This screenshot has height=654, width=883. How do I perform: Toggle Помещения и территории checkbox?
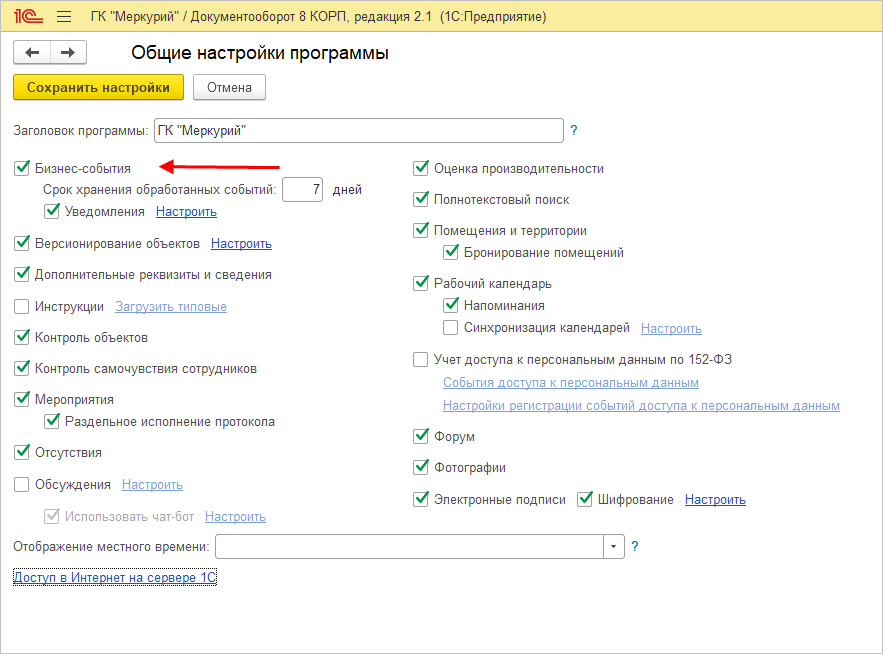point(421,230)
